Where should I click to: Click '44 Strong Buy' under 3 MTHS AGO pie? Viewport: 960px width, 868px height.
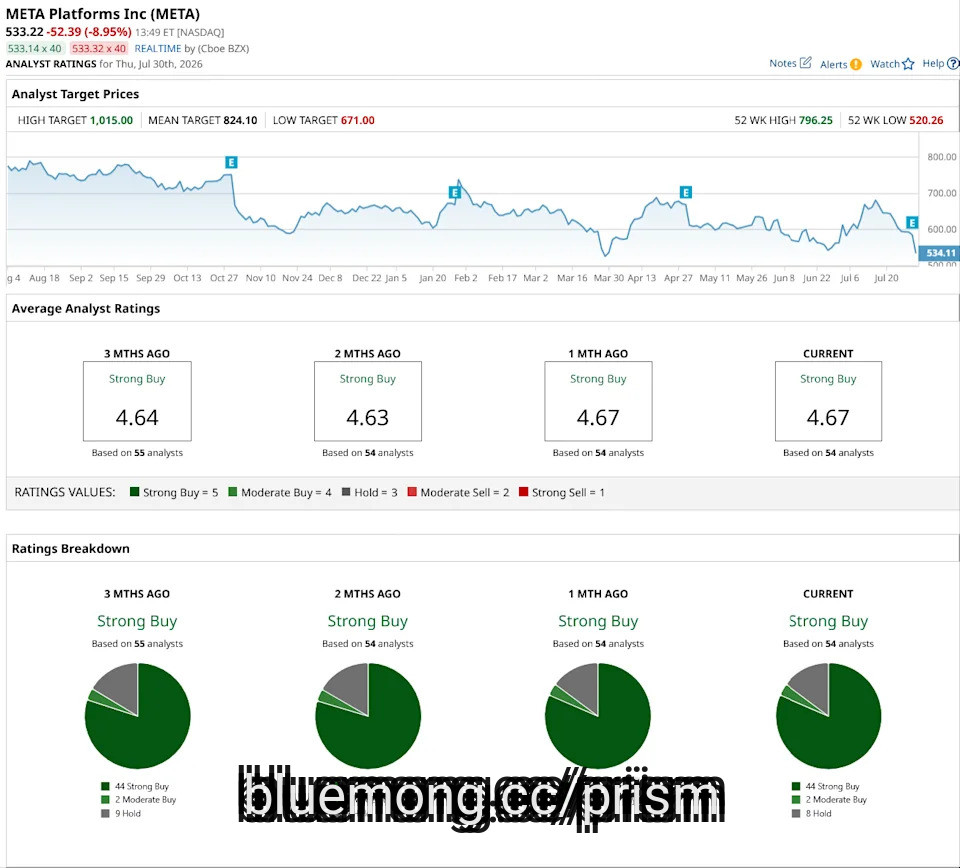(141, 786)
